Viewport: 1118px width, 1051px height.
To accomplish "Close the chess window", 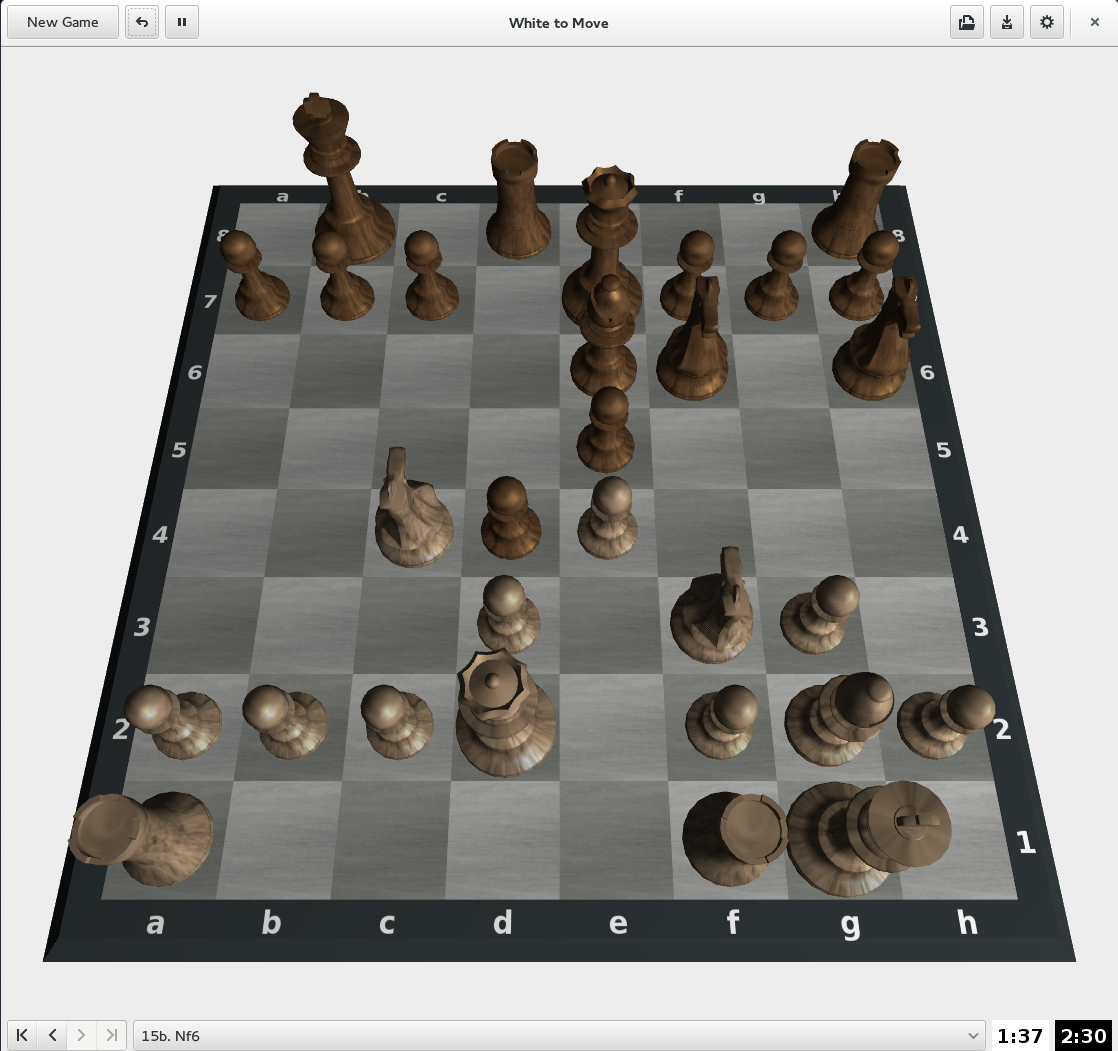I will click(x=1094, y=22).
